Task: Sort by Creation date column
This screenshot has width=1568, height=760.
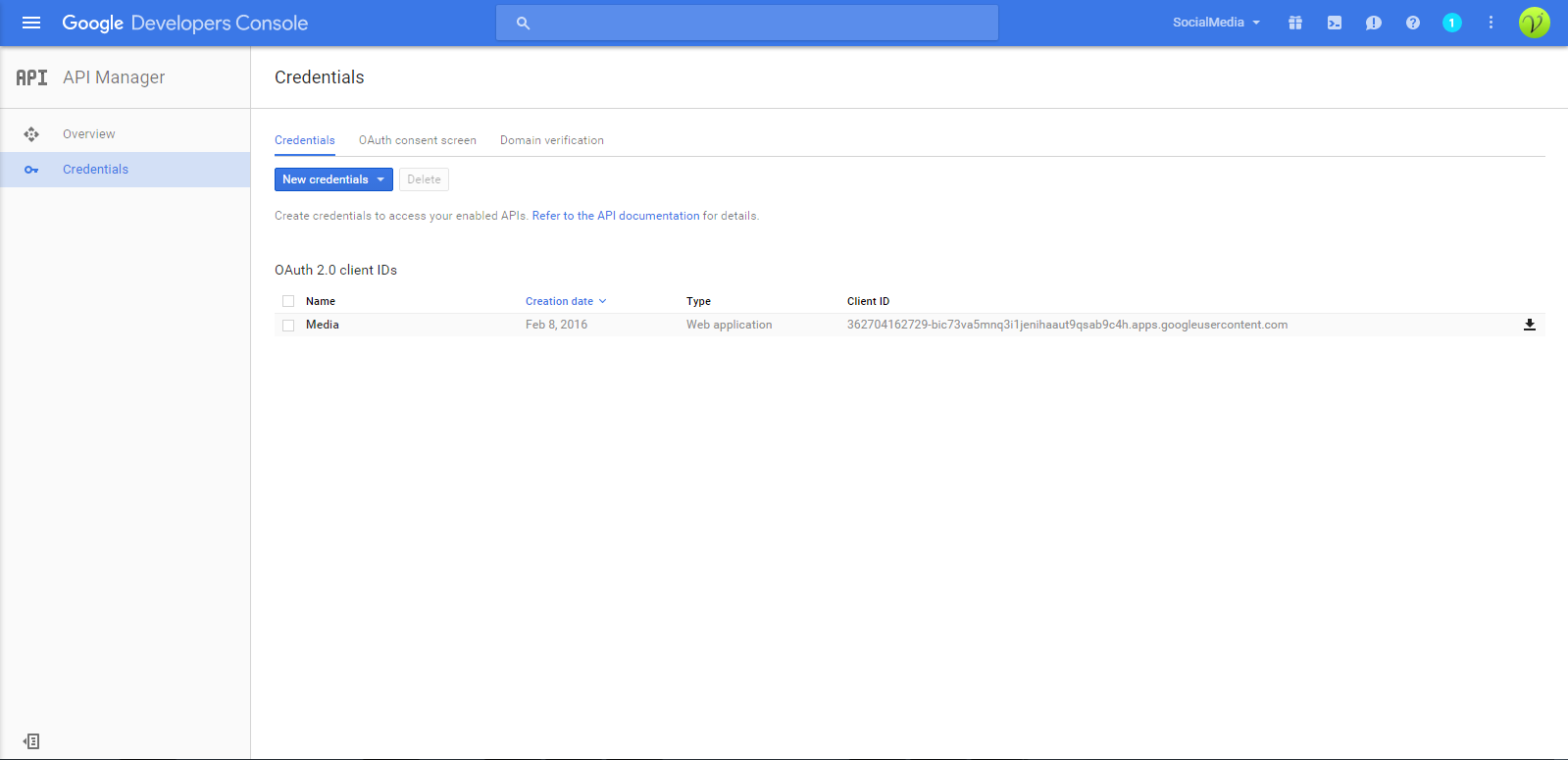Action: [x=566, y=301]
